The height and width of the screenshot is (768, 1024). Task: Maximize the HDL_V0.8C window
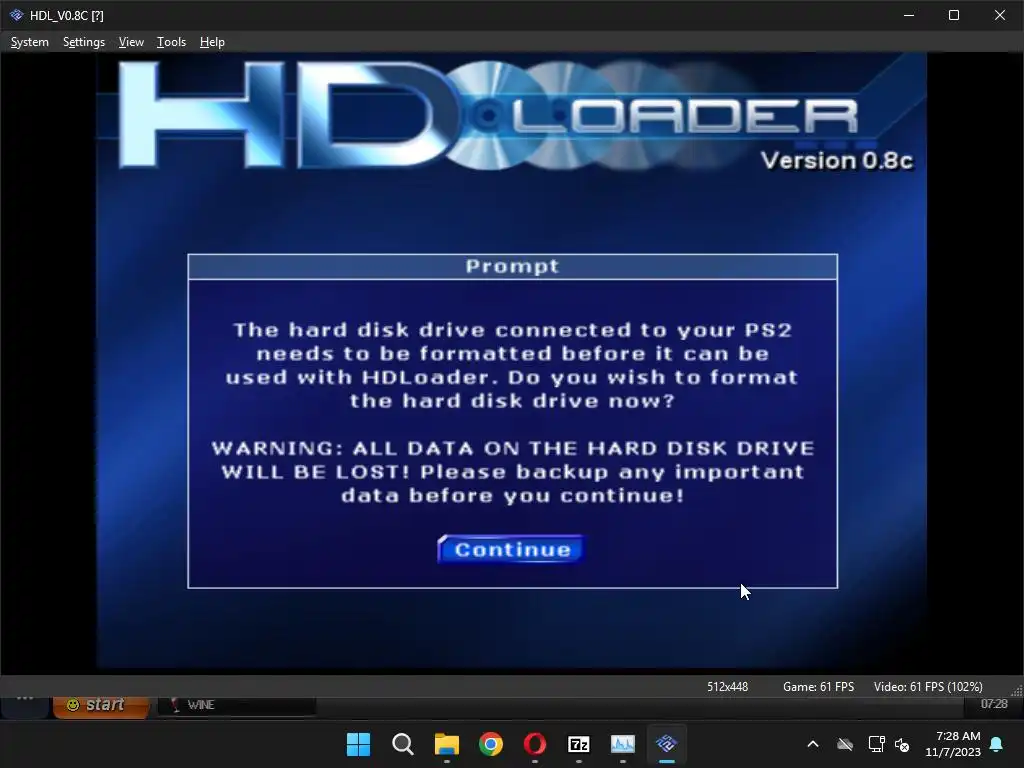[x=953, y=15]
